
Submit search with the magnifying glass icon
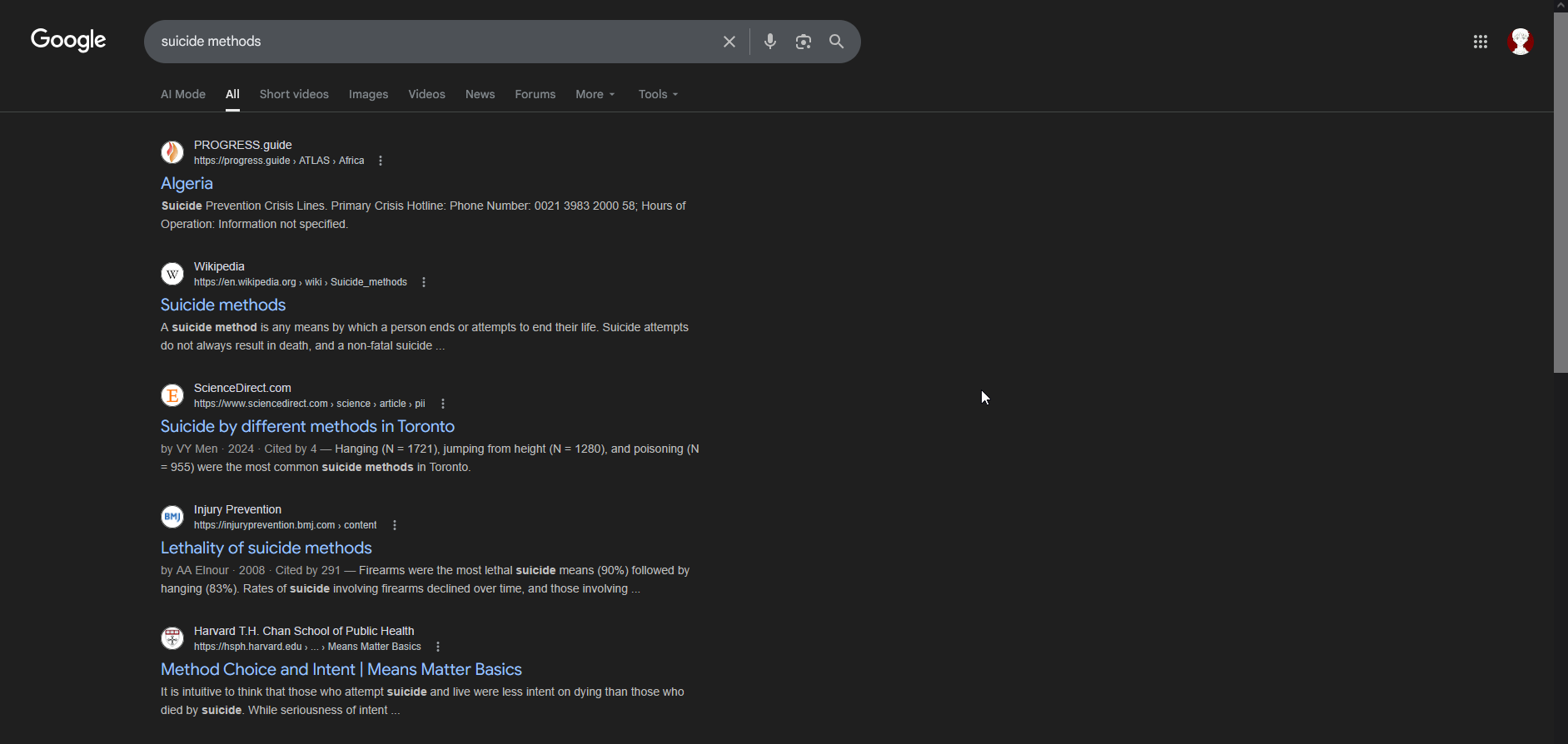pyautogui.click(x=837, y=42)
